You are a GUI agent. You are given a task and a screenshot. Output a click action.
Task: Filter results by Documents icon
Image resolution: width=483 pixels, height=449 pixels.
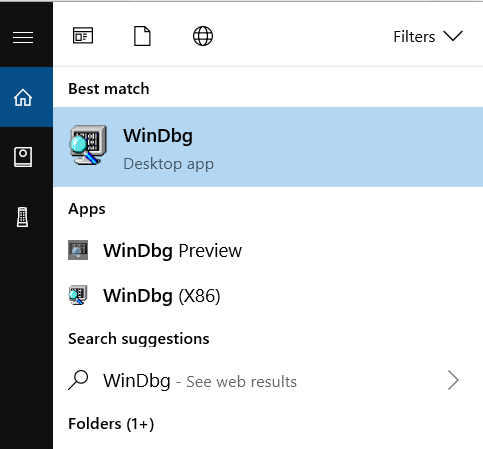(x=142, y=36)
